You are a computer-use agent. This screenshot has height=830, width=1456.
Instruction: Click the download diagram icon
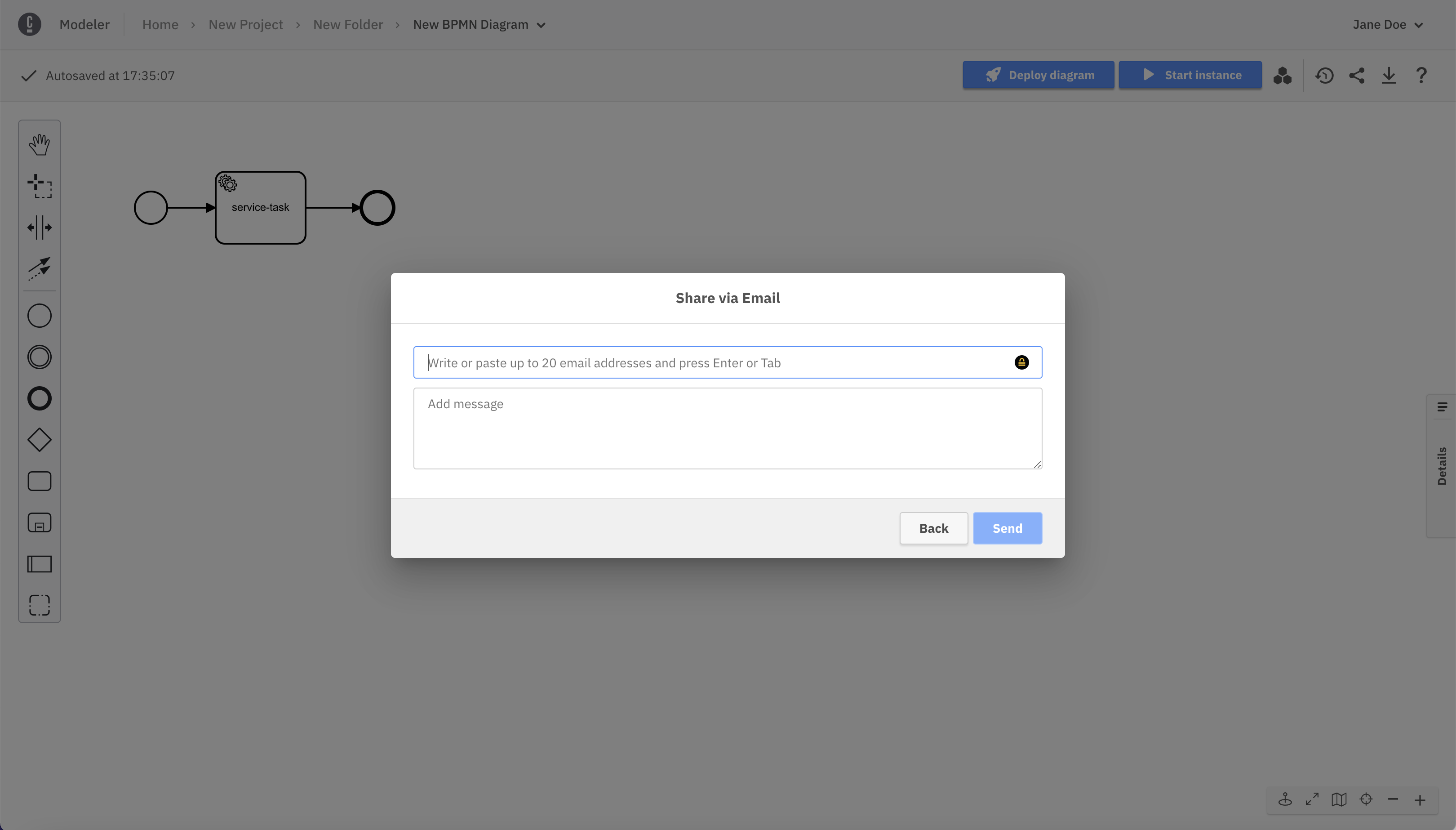click(x=1389, y=76)
